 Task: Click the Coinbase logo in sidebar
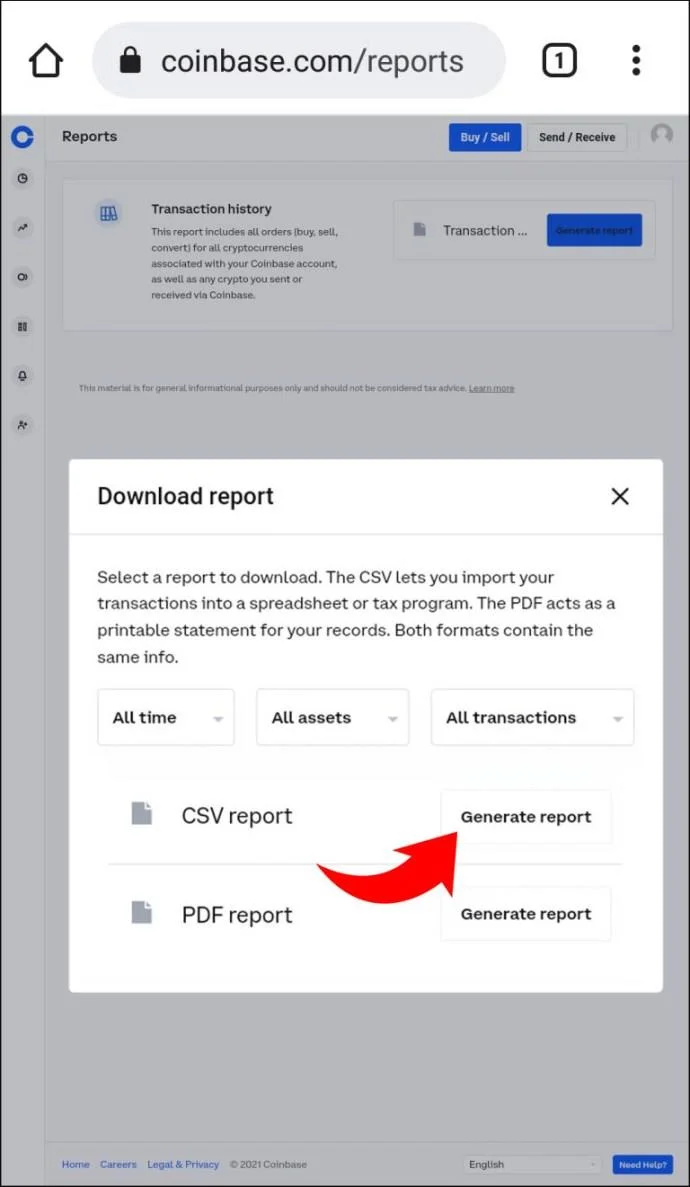23,137
